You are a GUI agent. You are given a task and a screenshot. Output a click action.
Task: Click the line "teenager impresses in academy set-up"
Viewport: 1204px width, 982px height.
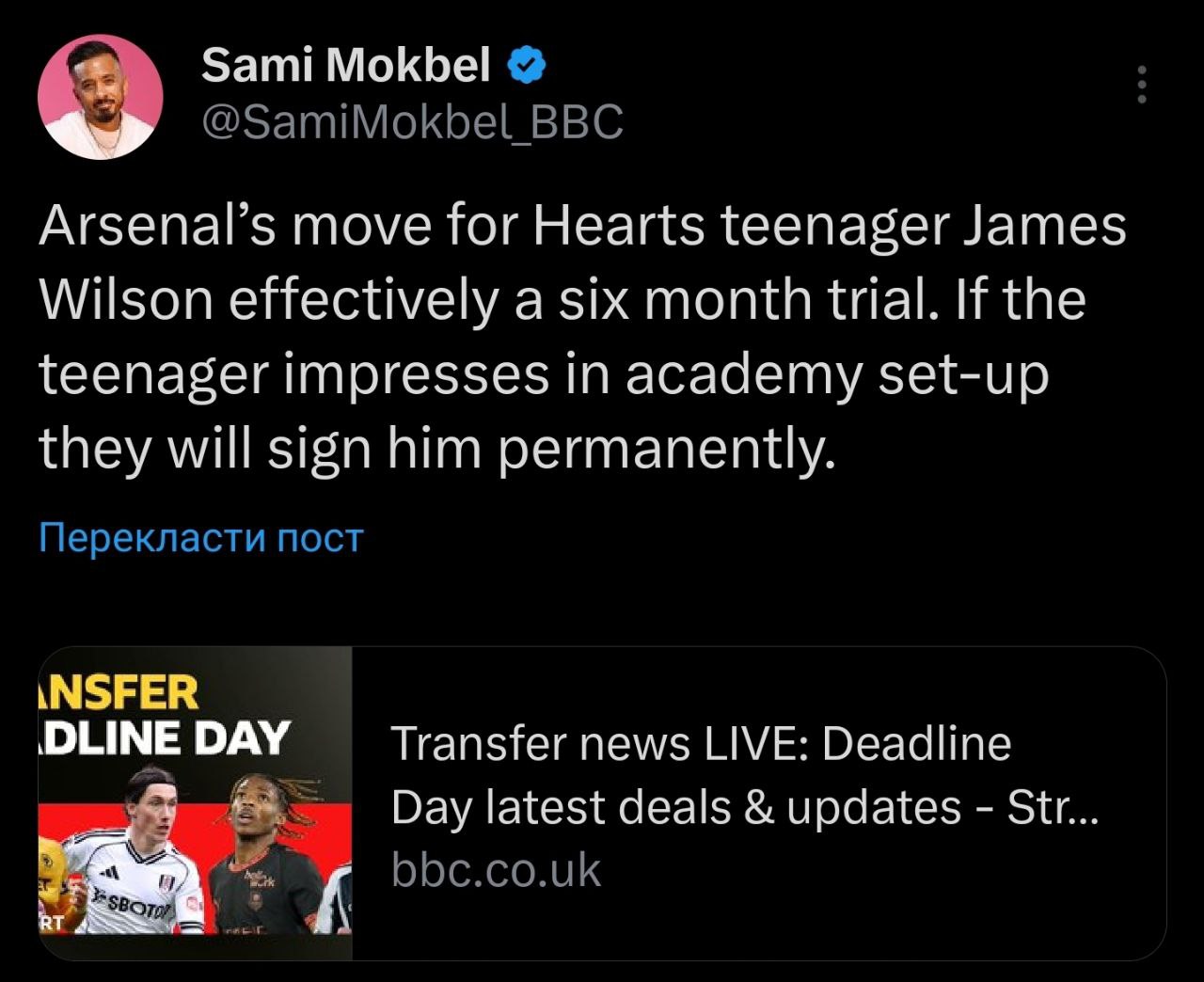pos(543,374)
